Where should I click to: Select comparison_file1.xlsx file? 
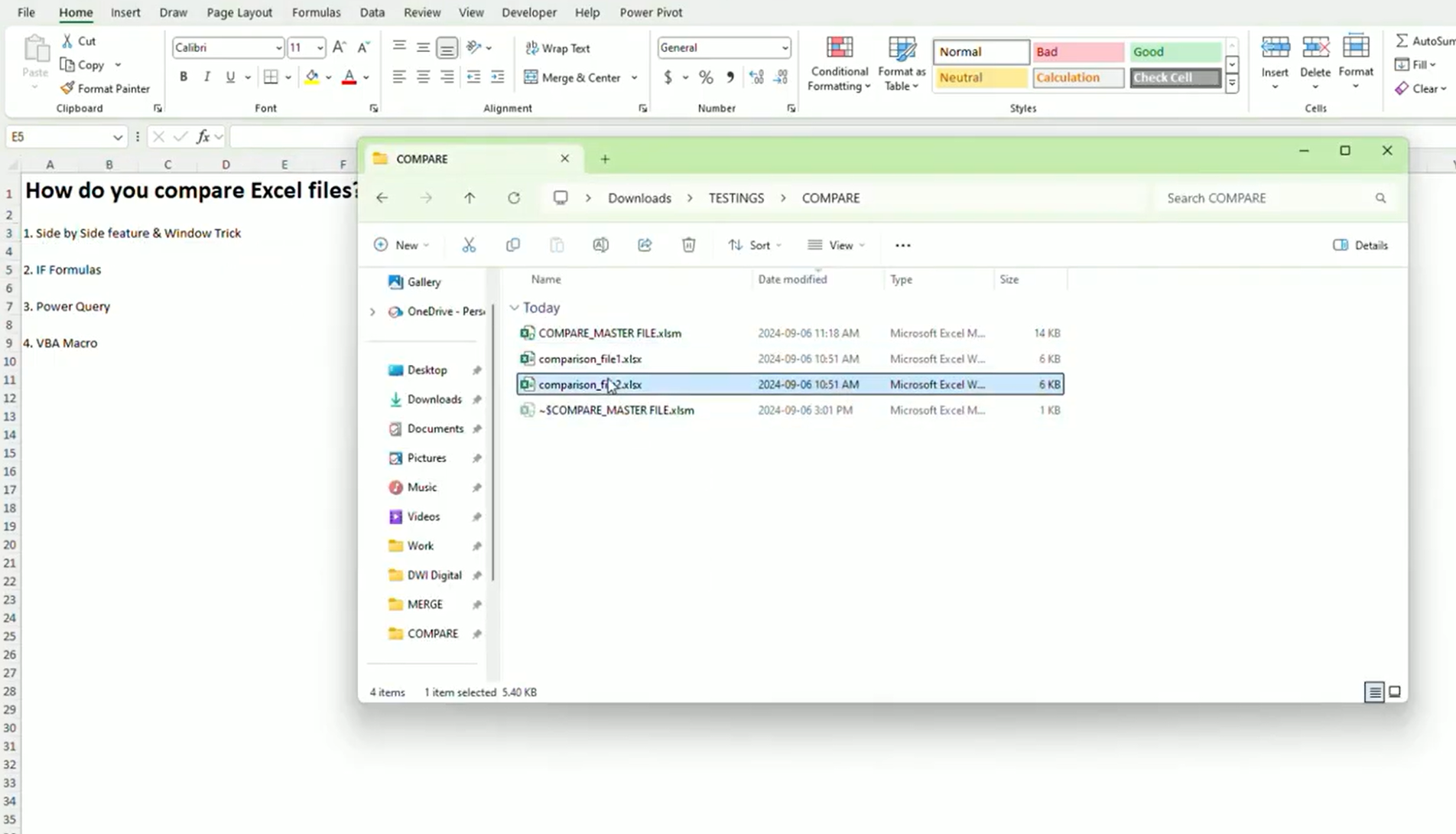tap(790, 359)
